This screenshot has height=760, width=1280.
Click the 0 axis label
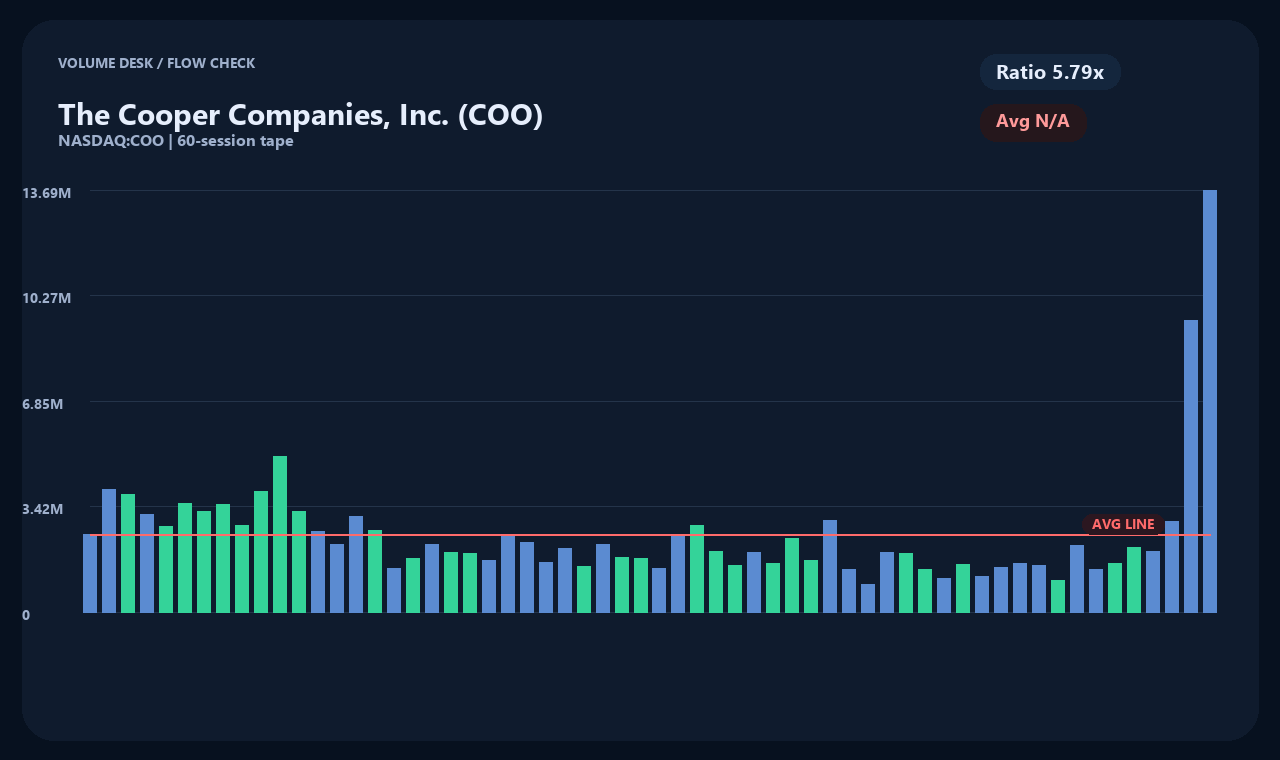(26, 615)
